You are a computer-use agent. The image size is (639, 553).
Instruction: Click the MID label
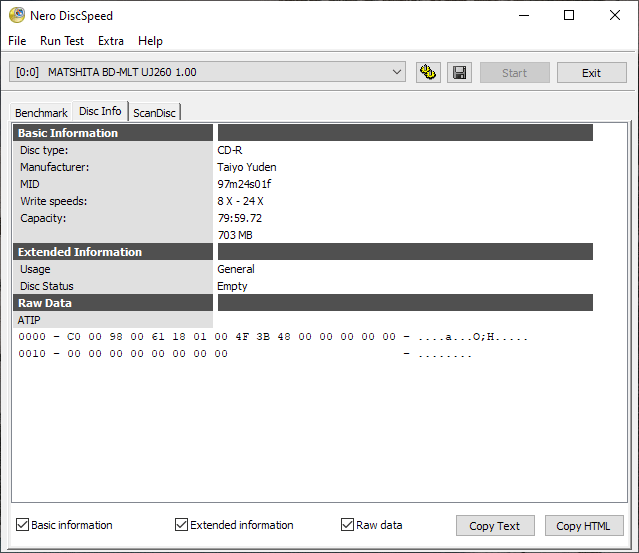coord(30,184)
